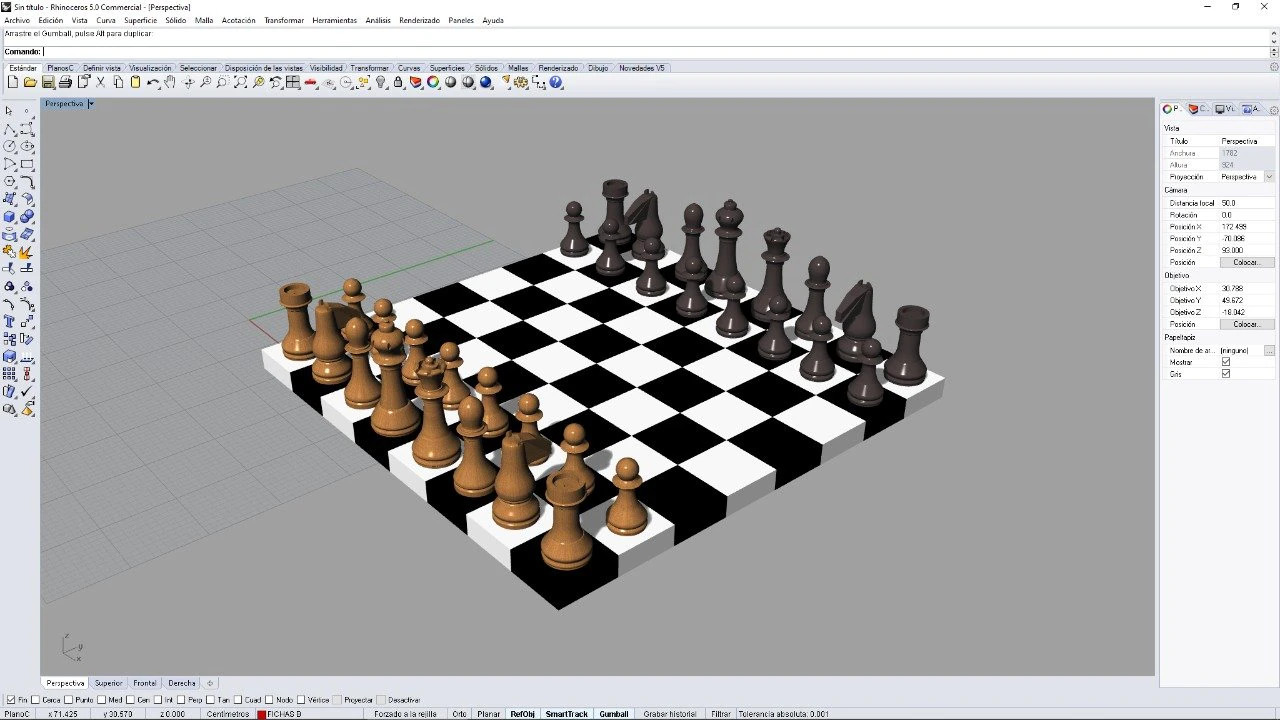Switch to the Superior viewport tab
Viewport: 1280px width, 720px height.
pyautogui.click(x=108, y=683)
